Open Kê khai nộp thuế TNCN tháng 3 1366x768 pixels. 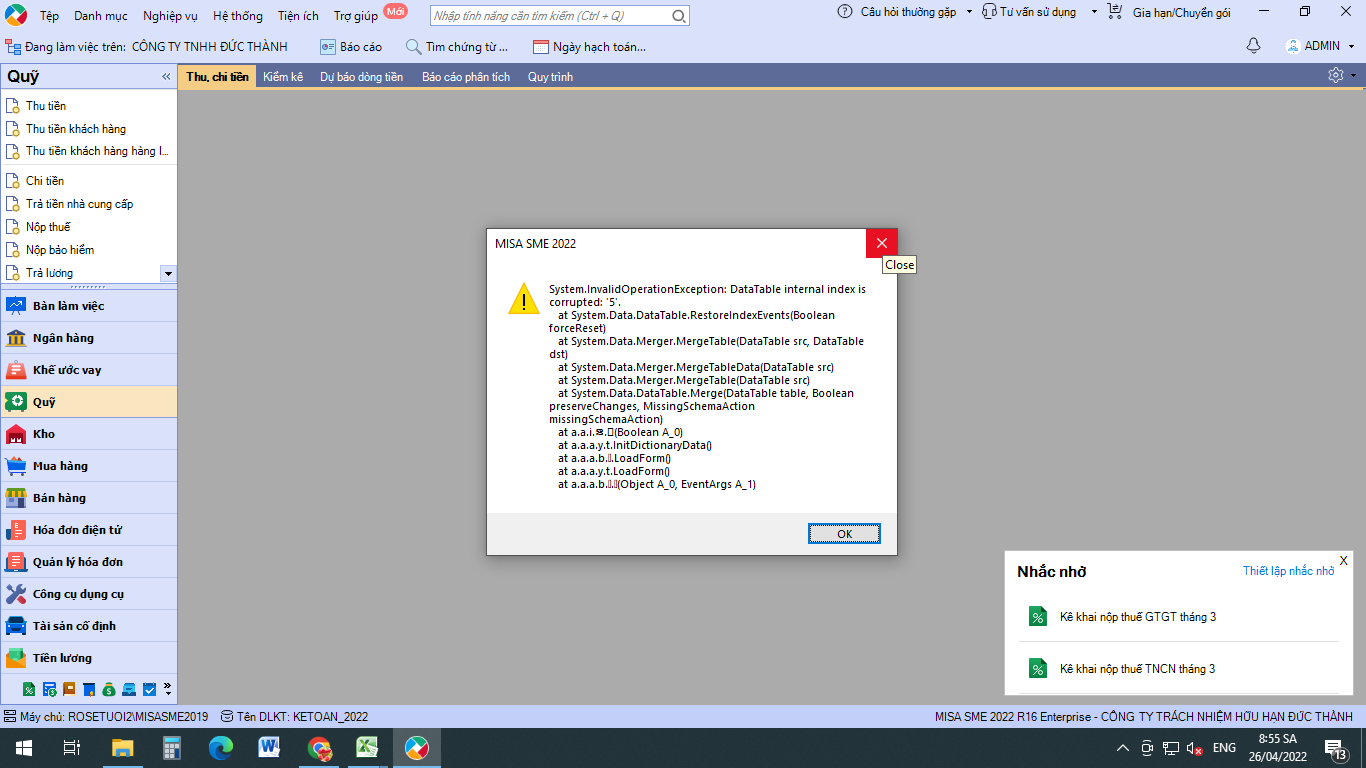1137,669
